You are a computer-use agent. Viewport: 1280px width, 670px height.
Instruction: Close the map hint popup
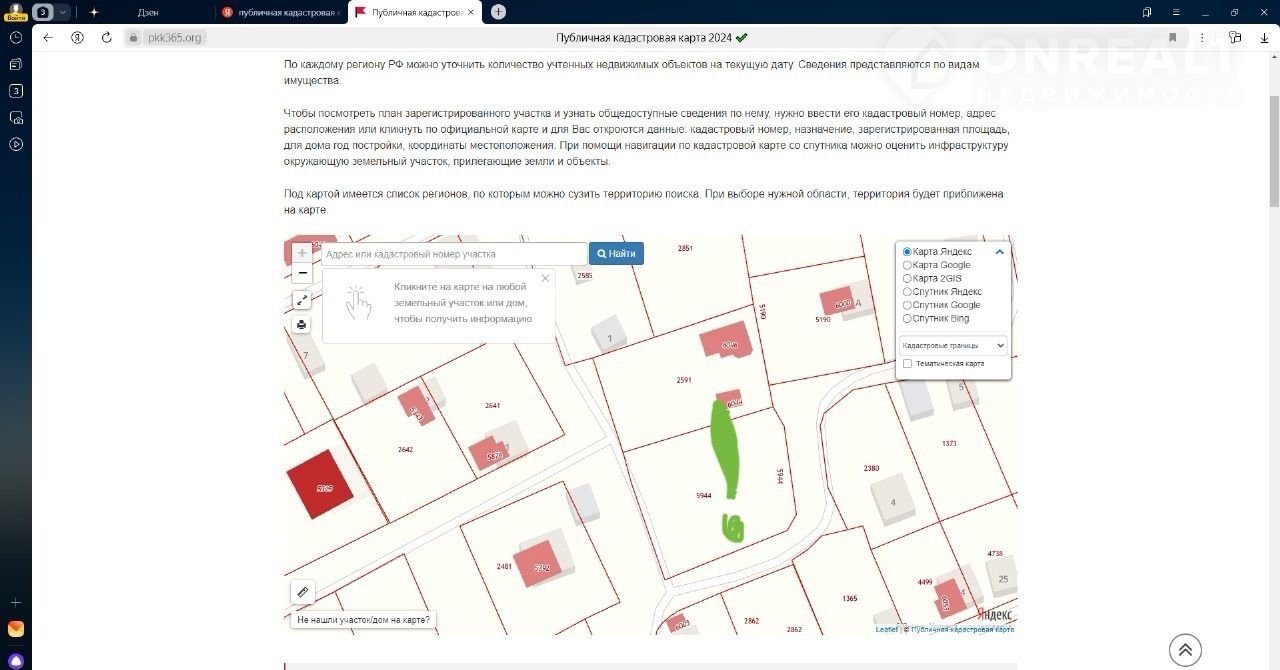pyautogui.click(x=545, y=278)
